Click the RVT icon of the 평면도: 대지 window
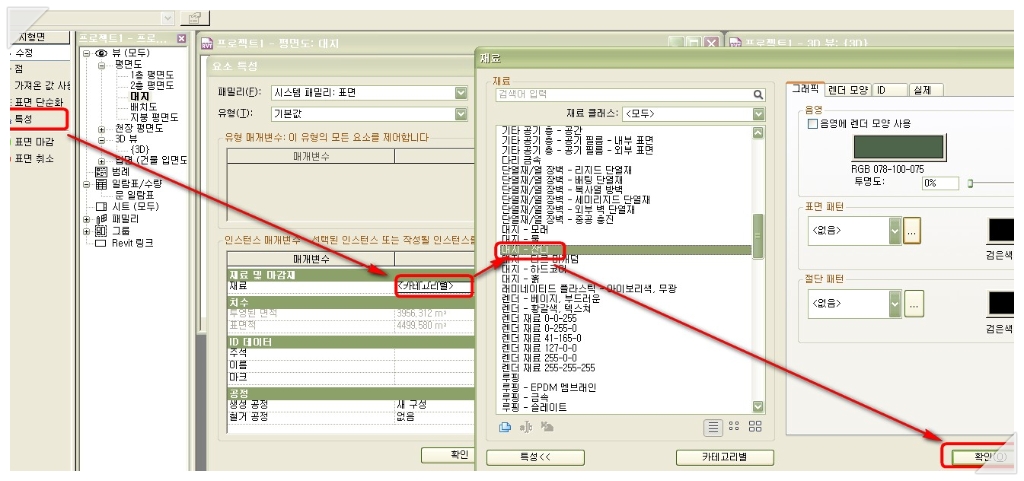The height and width of the screenshot is (481, 1024). (207, 44)
